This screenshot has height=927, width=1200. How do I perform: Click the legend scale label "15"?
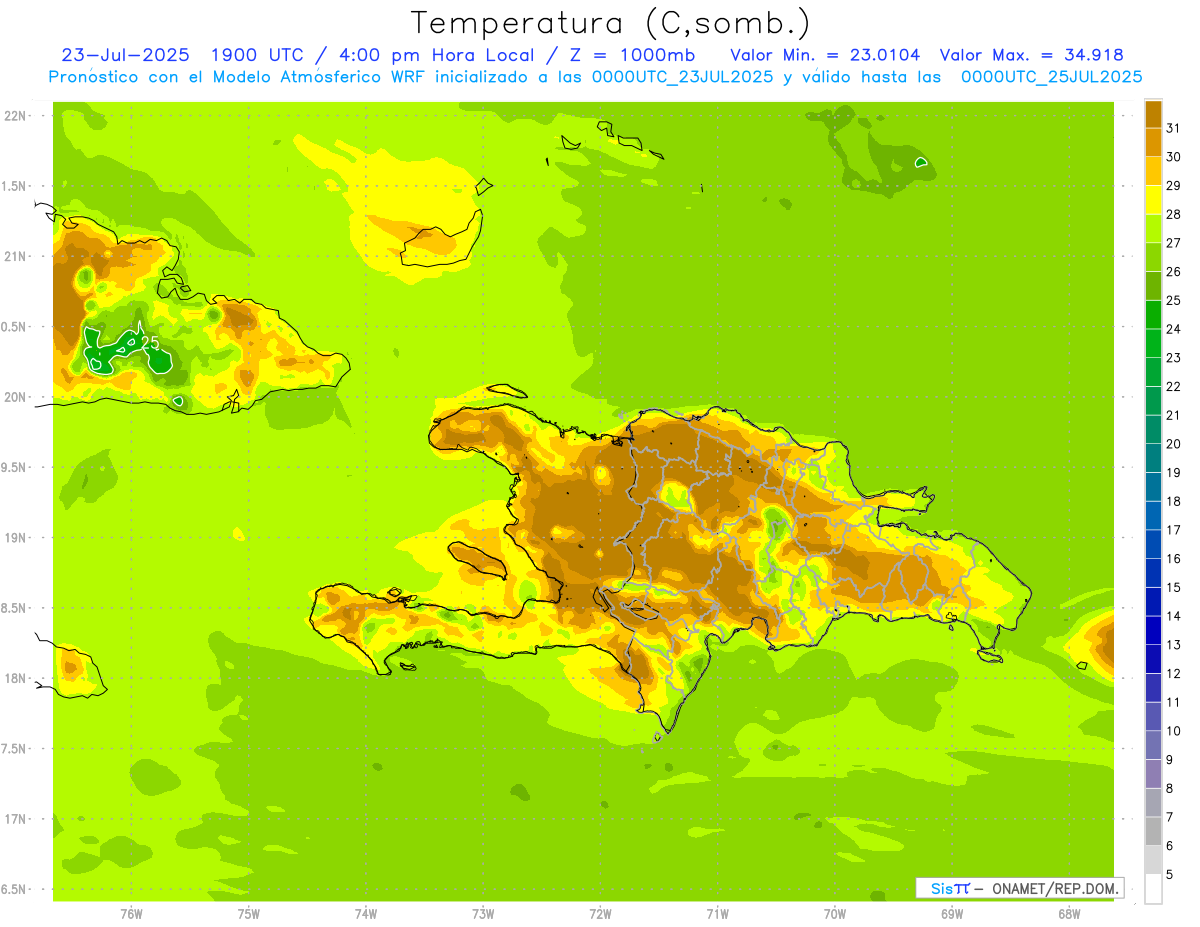click(1173, 588)
